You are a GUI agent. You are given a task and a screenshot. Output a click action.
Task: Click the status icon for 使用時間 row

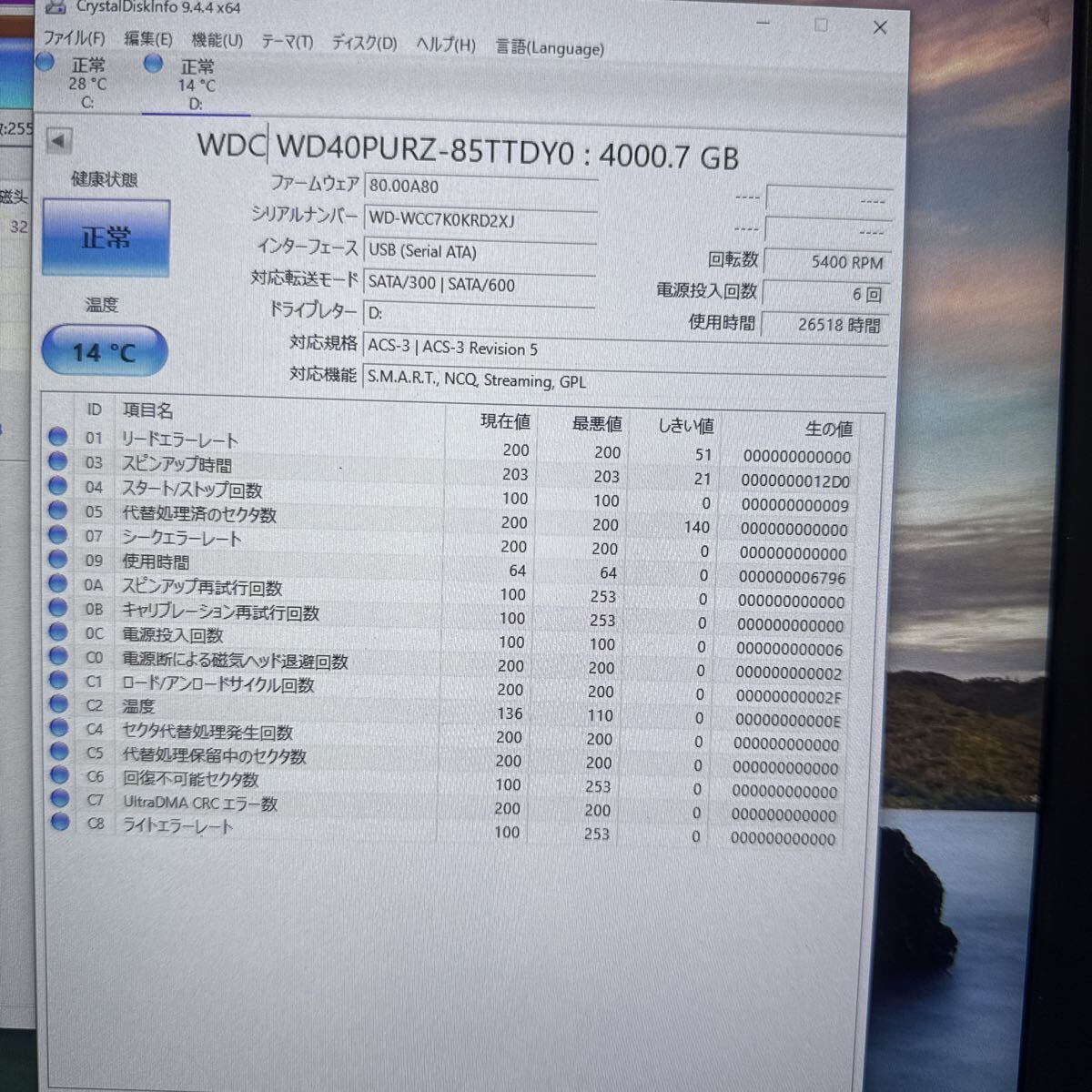click(58, 560)
